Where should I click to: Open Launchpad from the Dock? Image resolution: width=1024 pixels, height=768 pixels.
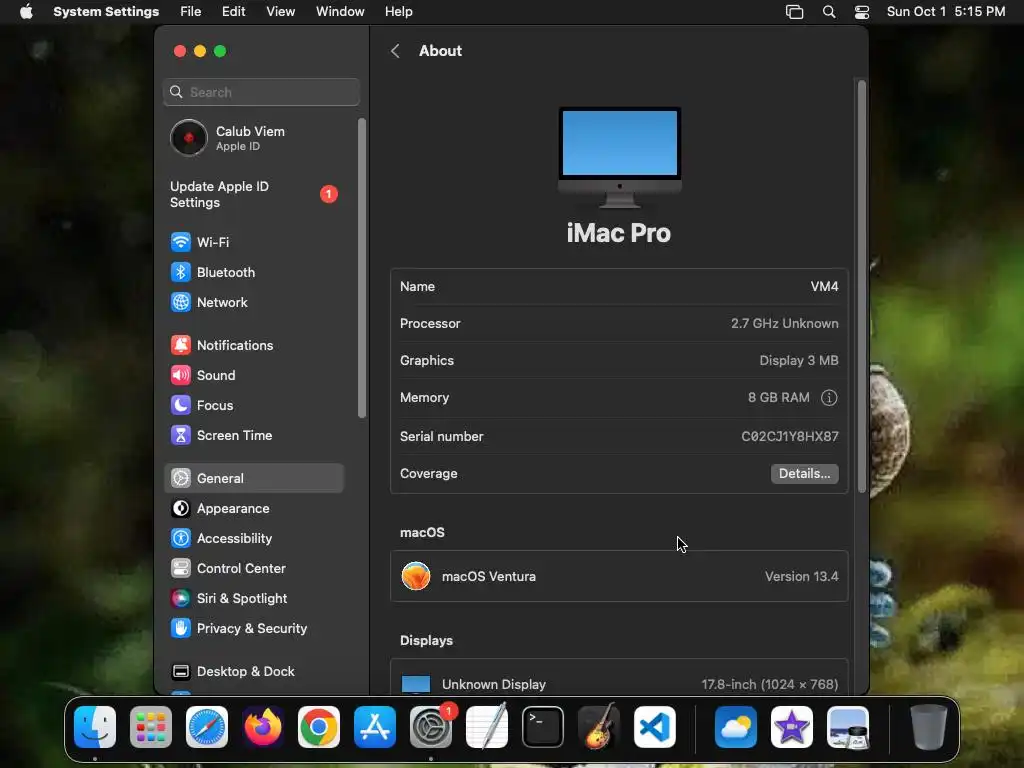[x=151, y=727]
